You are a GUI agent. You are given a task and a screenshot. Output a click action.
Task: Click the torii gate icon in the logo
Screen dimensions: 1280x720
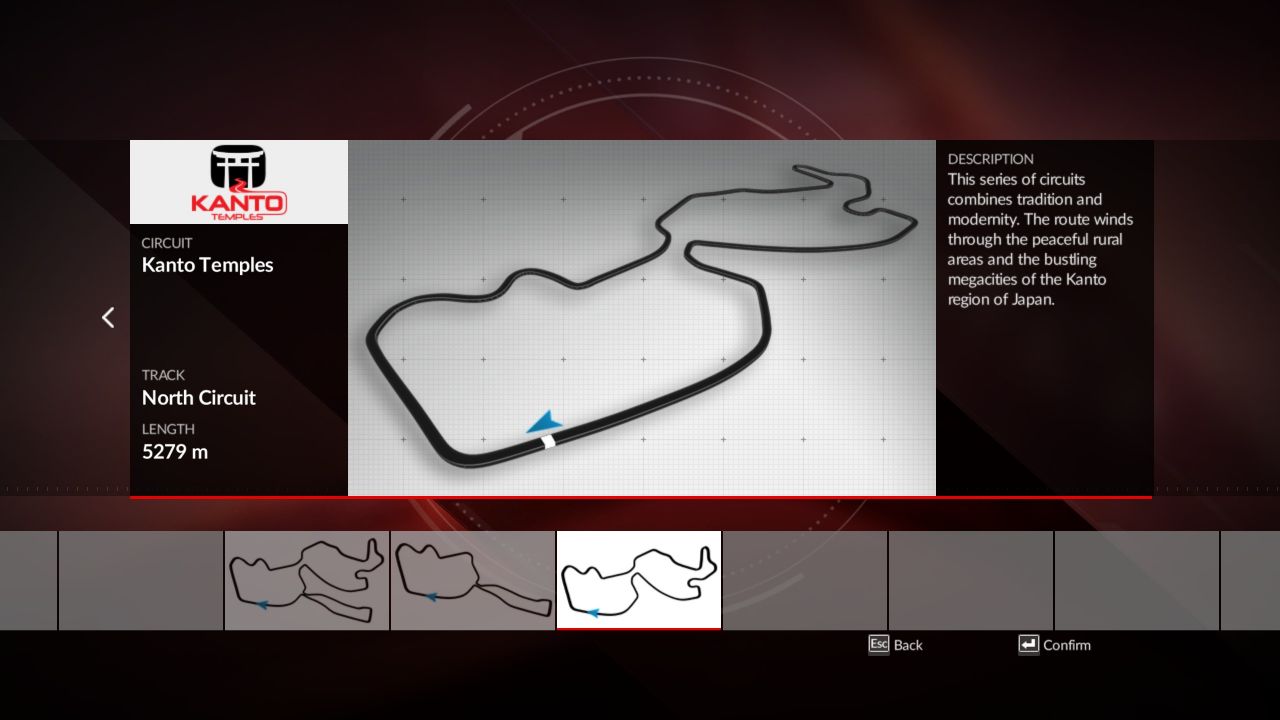click(x=238, y=166)
